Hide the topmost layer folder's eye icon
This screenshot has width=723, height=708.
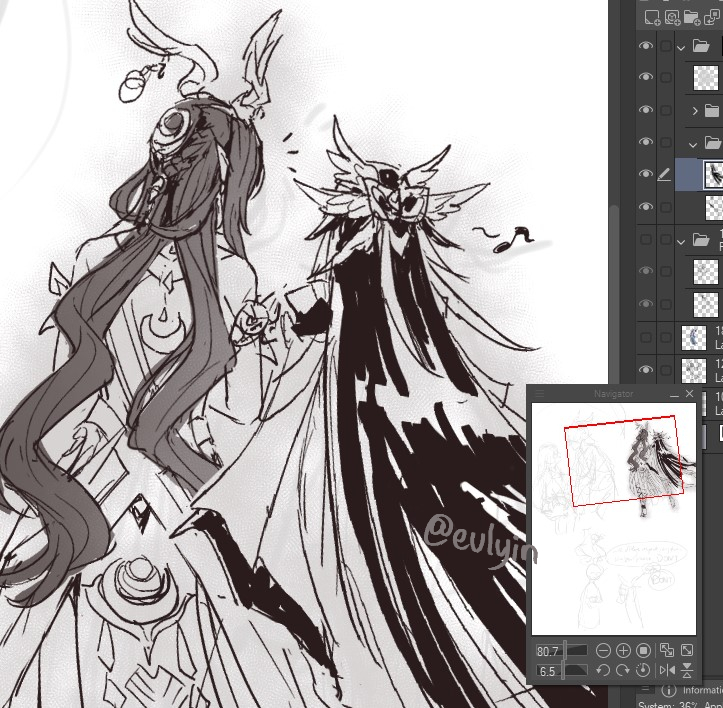coord(646,46)
